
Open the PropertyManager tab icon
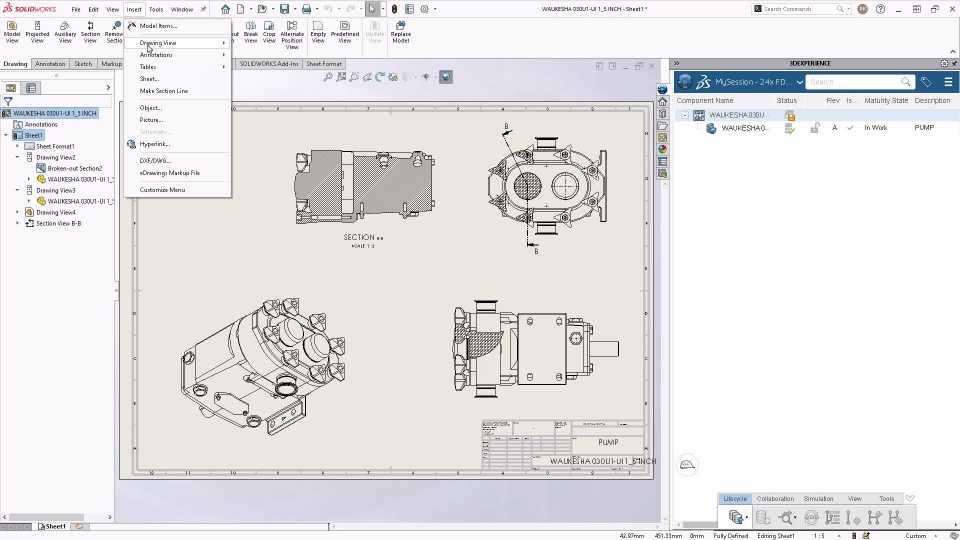pyautogui.click(x=31, y=88)
